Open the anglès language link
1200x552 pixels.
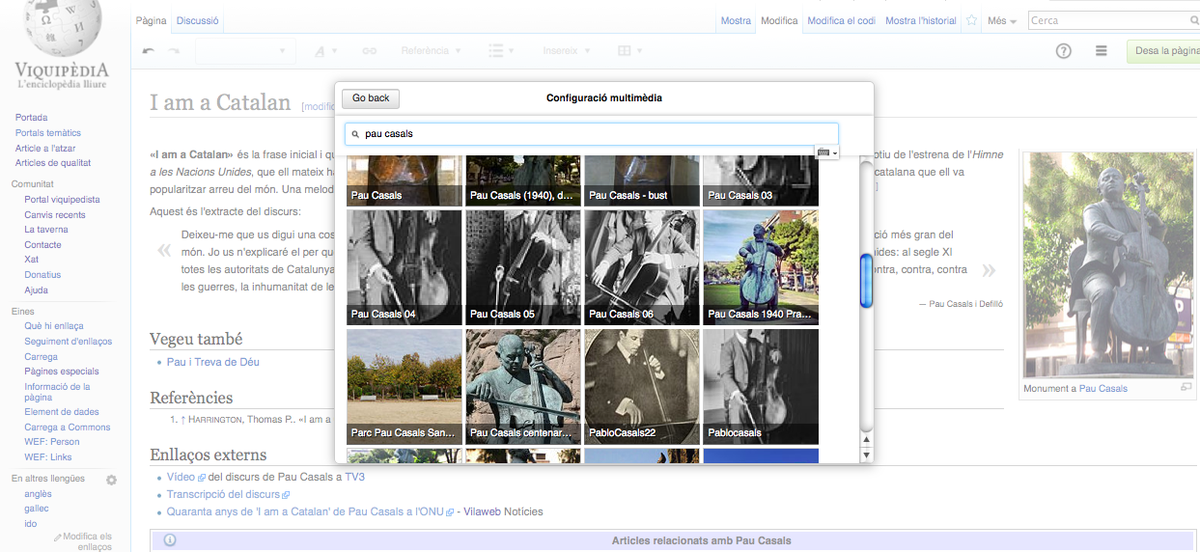(x=38, y=493)
